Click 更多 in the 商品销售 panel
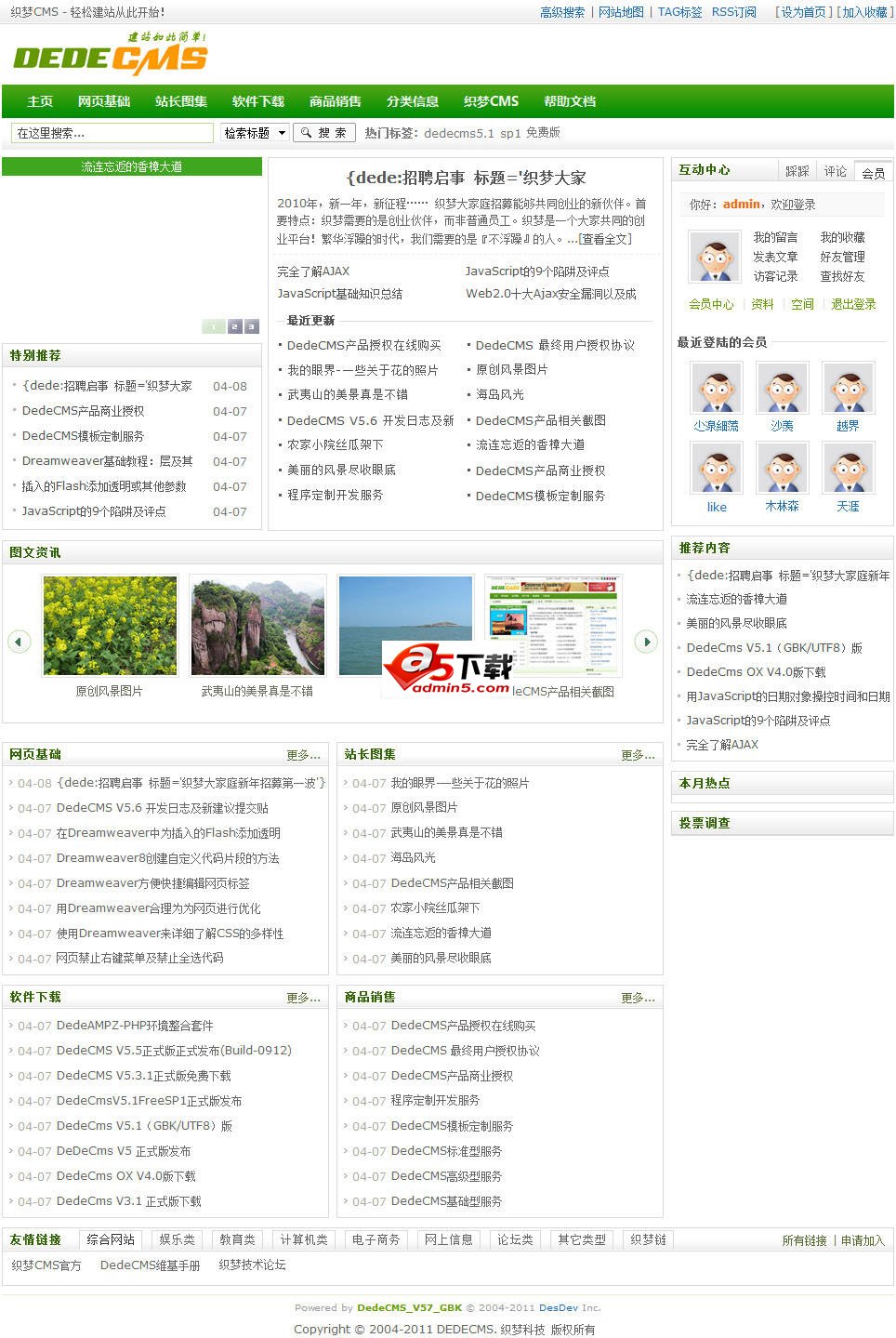This screenshot has height=1338, width=896. (639, 998)
